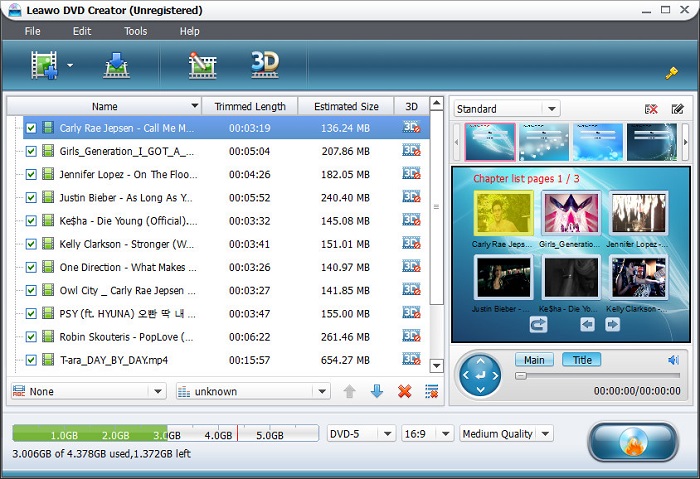Open the DVD-5 disc type dropdown
Viewport: 700px width, 479px height.
coord(360,434)
